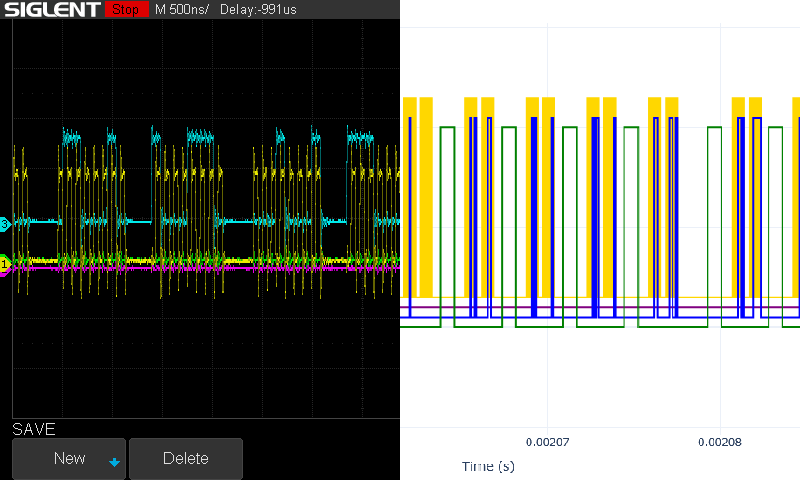This screenshot has width=800, height=480.
Task: Click the 0.00208 time axis label
Action: pos(720,442)
